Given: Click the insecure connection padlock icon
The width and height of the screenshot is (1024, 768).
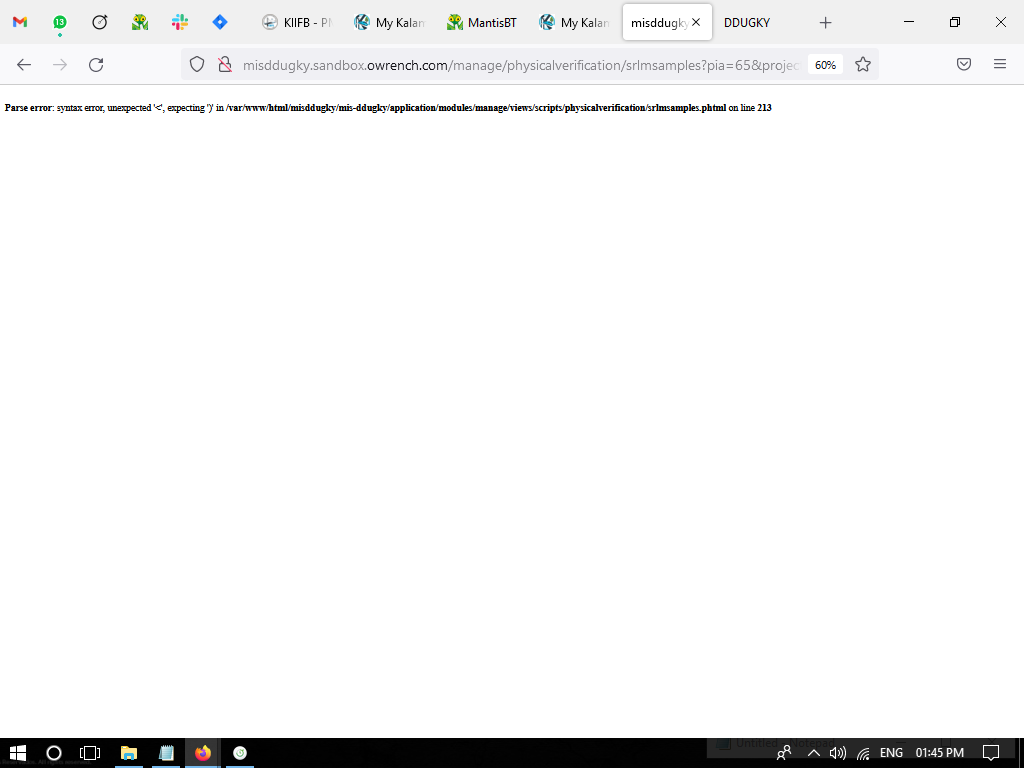Looking at the screenshot, I should coord(225,65).
